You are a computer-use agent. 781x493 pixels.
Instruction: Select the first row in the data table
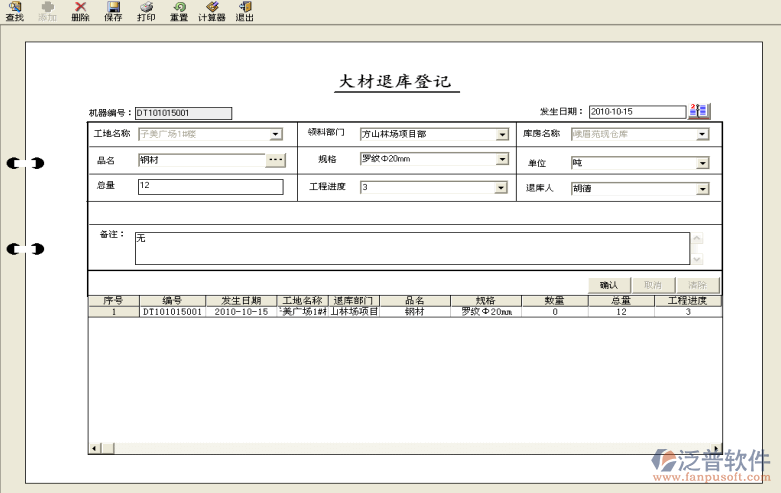pyautogui.click(x=400, y=312)
